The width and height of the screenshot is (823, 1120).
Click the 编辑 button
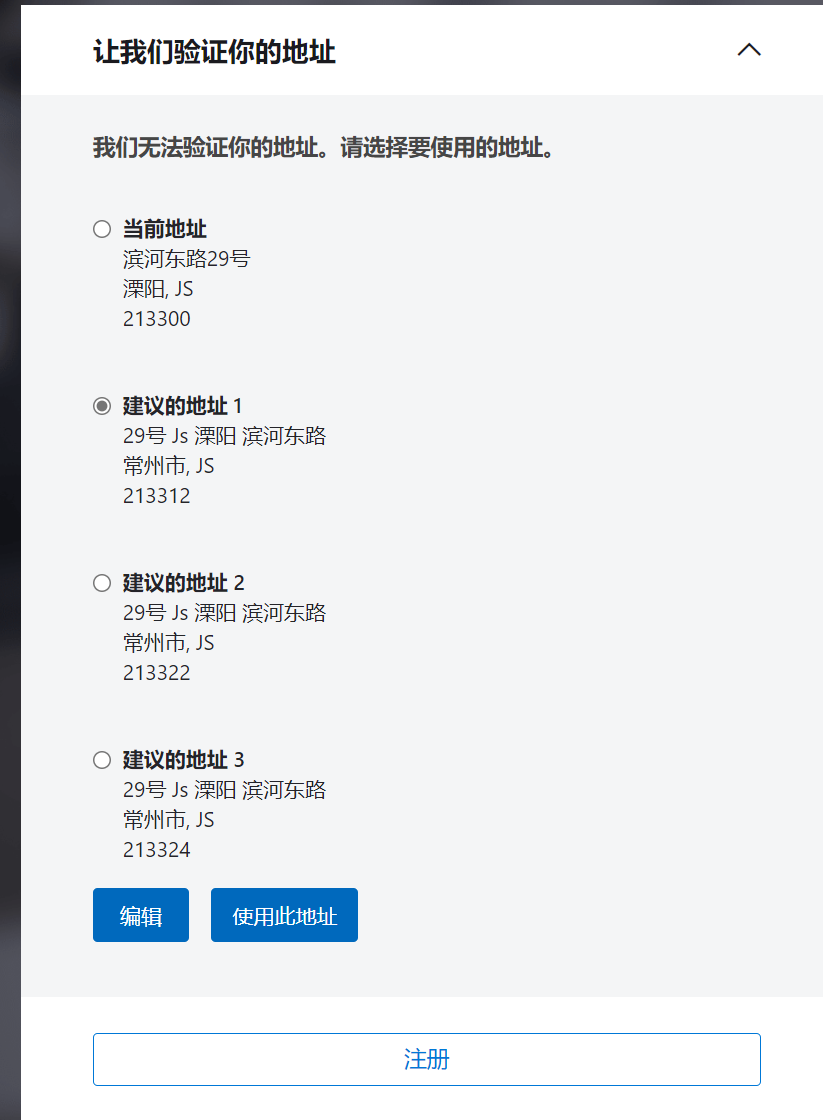[141, 915]
